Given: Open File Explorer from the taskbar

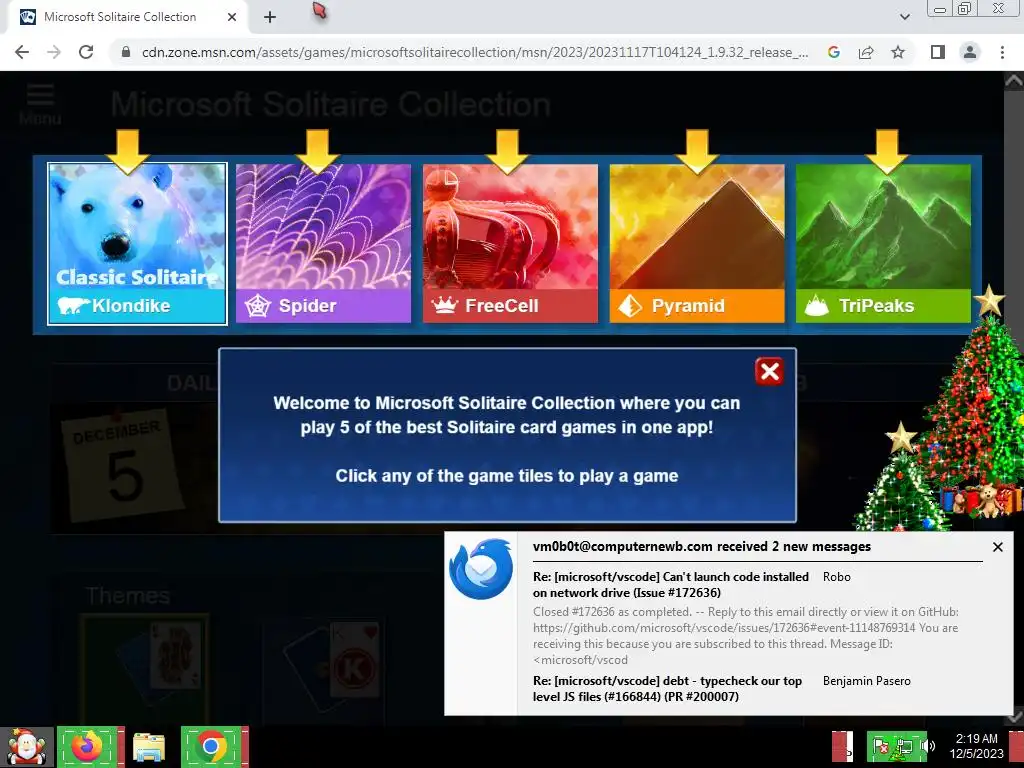Looking at the screenshot, I should coord(149,746).
